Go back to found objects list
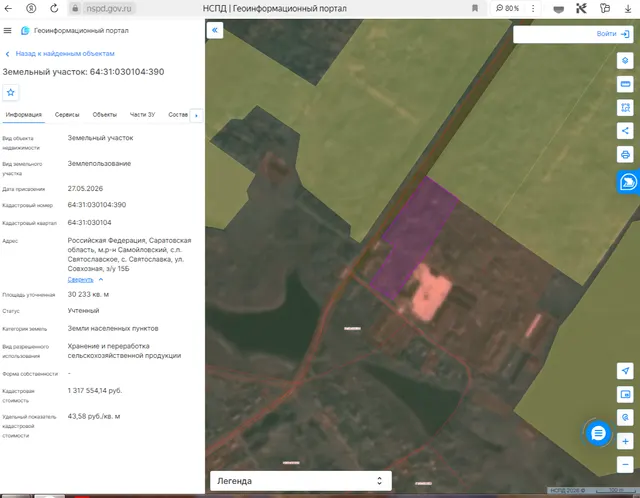This screenshot has height=498, width=640. [x=65, y=53]
